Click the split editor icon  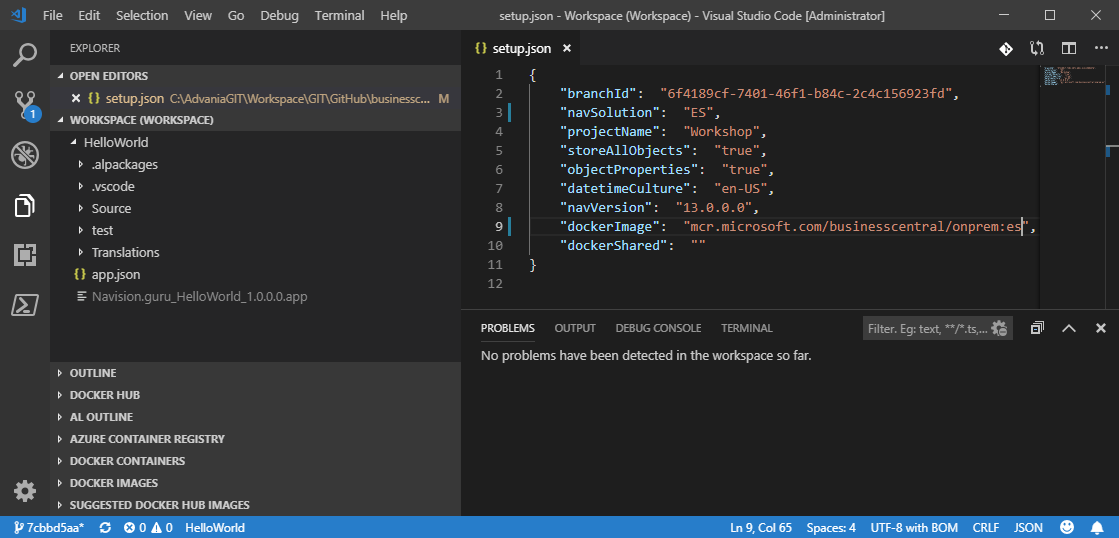[x=1069, y=48]
